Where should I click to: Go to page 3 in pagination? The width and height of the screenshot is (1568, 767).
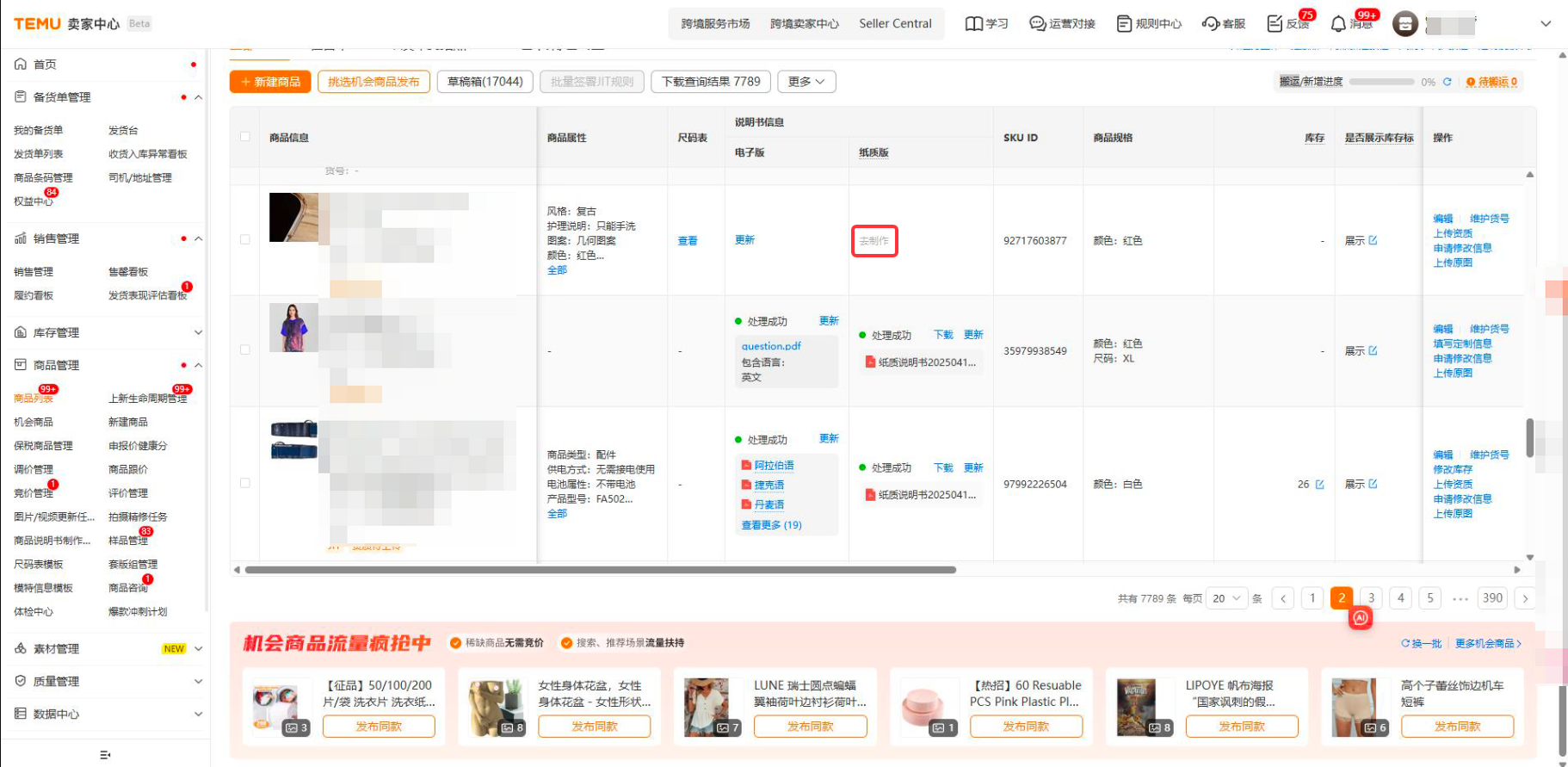pos(1371,598)
